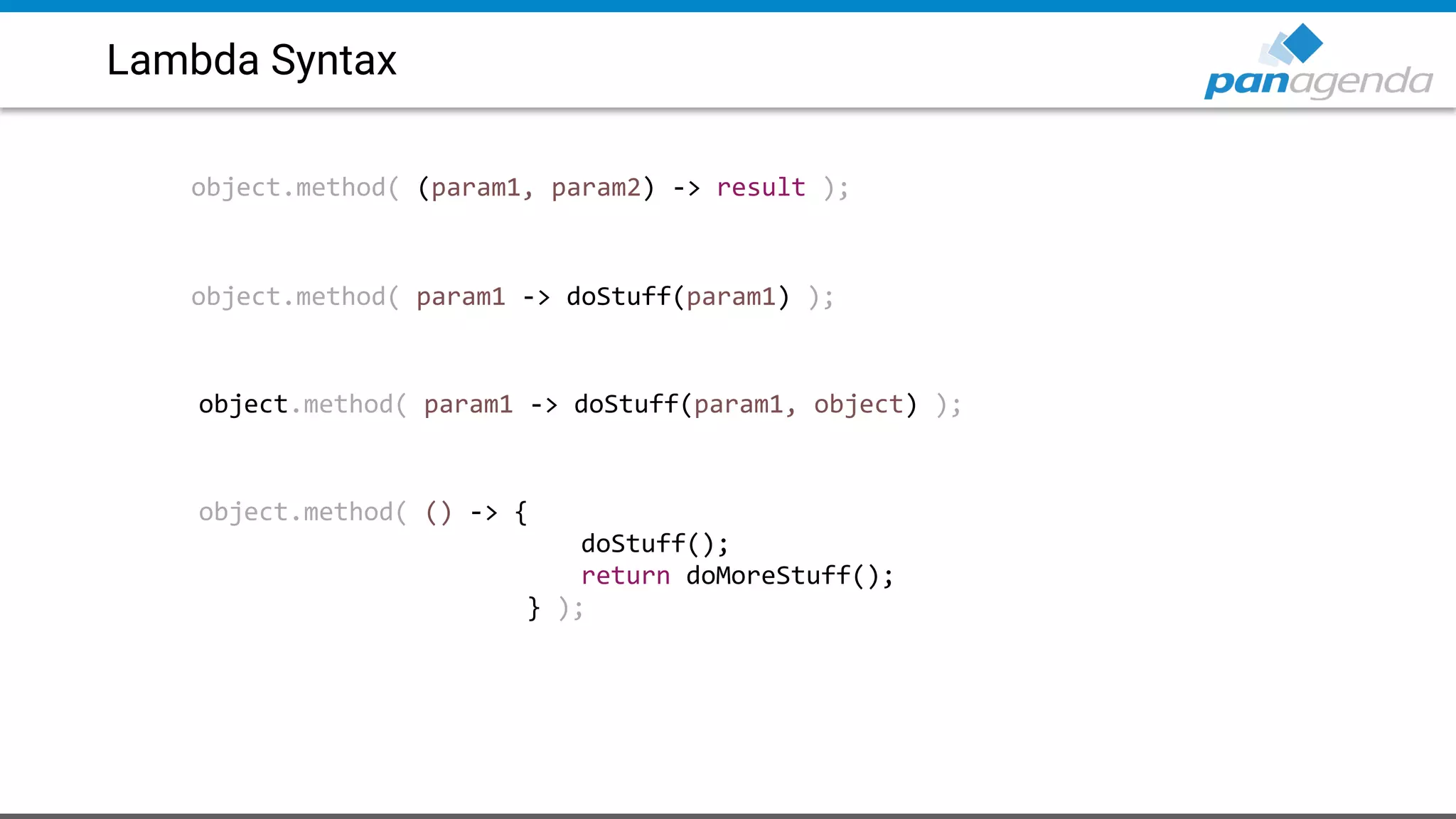The image size is (1456, 819).
Task: Click 'param1' before arrow on second line
Action: pyautogui.click(x=461, y=296)
